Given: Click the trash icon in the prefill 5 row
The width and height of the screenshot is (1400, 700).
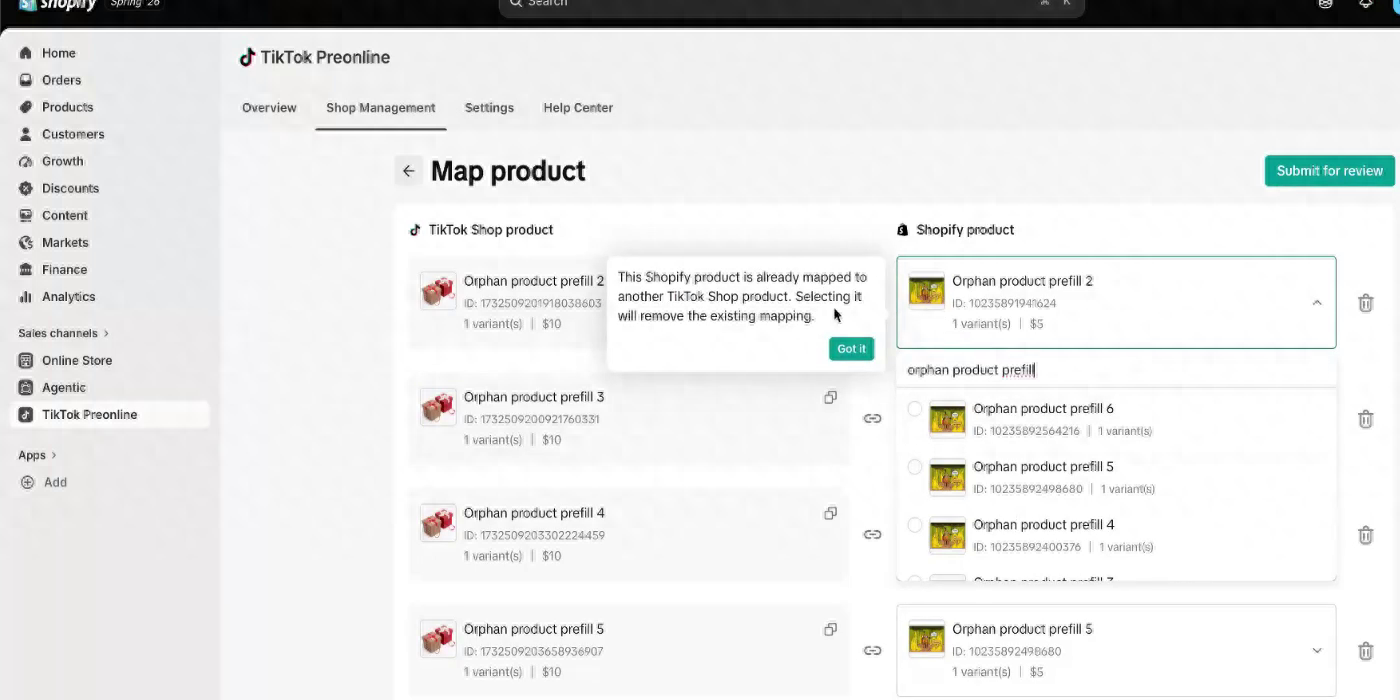Looking at the screenshot, I should (x=1365, y=651).
